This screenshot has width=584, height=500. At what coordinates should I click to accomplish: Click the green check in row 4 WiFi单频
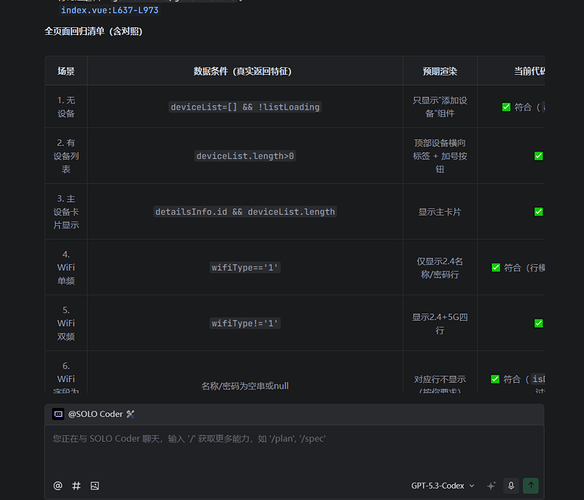[496, 268]
